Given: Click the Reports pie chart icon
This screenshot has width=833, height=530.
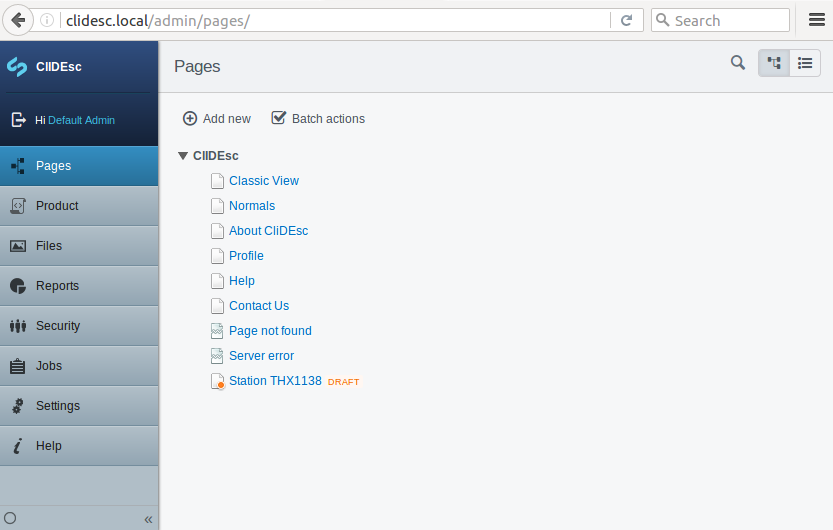Looking at the screenshot, I should [x=17, y=286].
